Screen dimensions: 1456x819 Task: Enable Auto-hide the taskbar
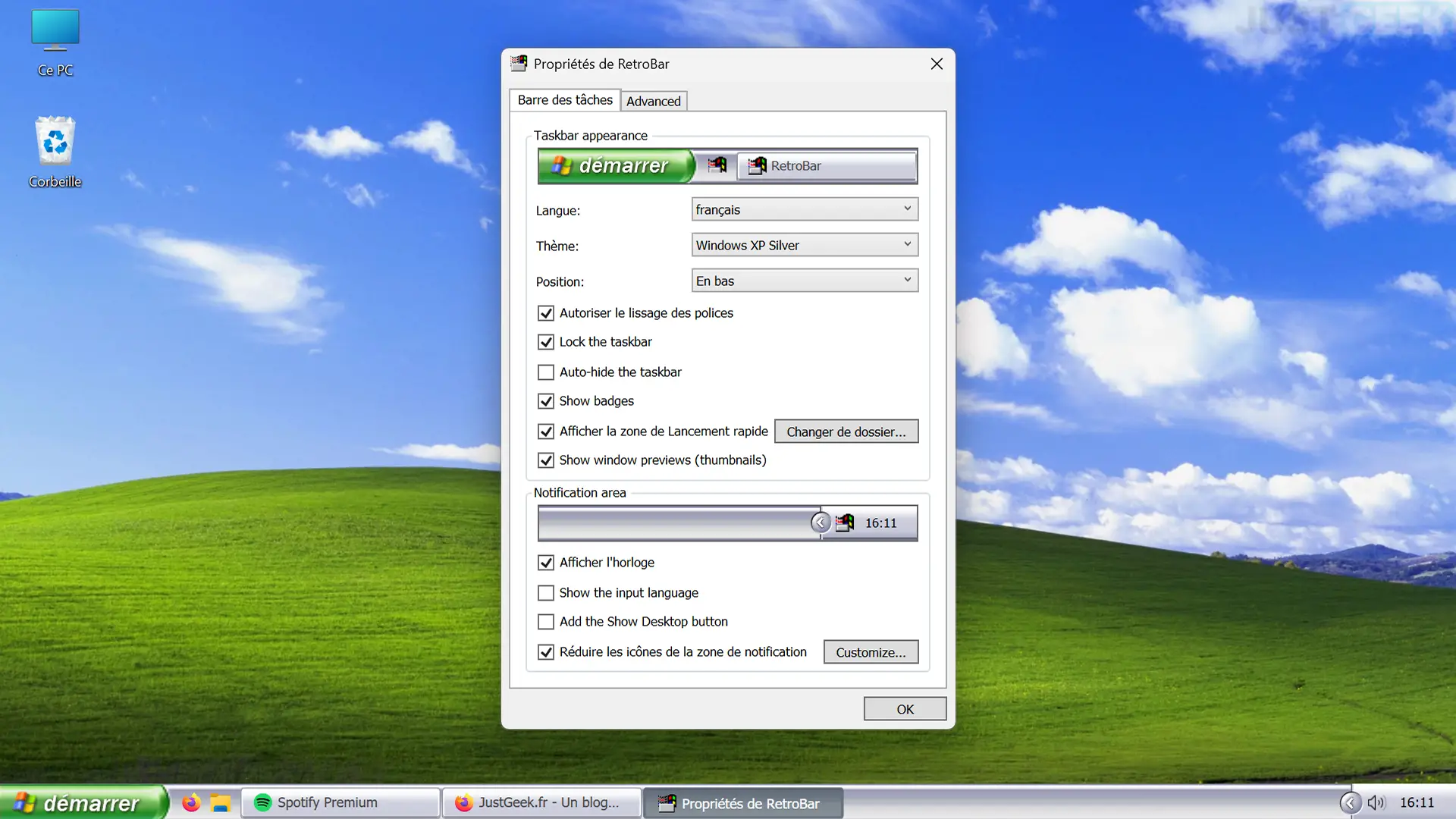click(x=546, y=372)
